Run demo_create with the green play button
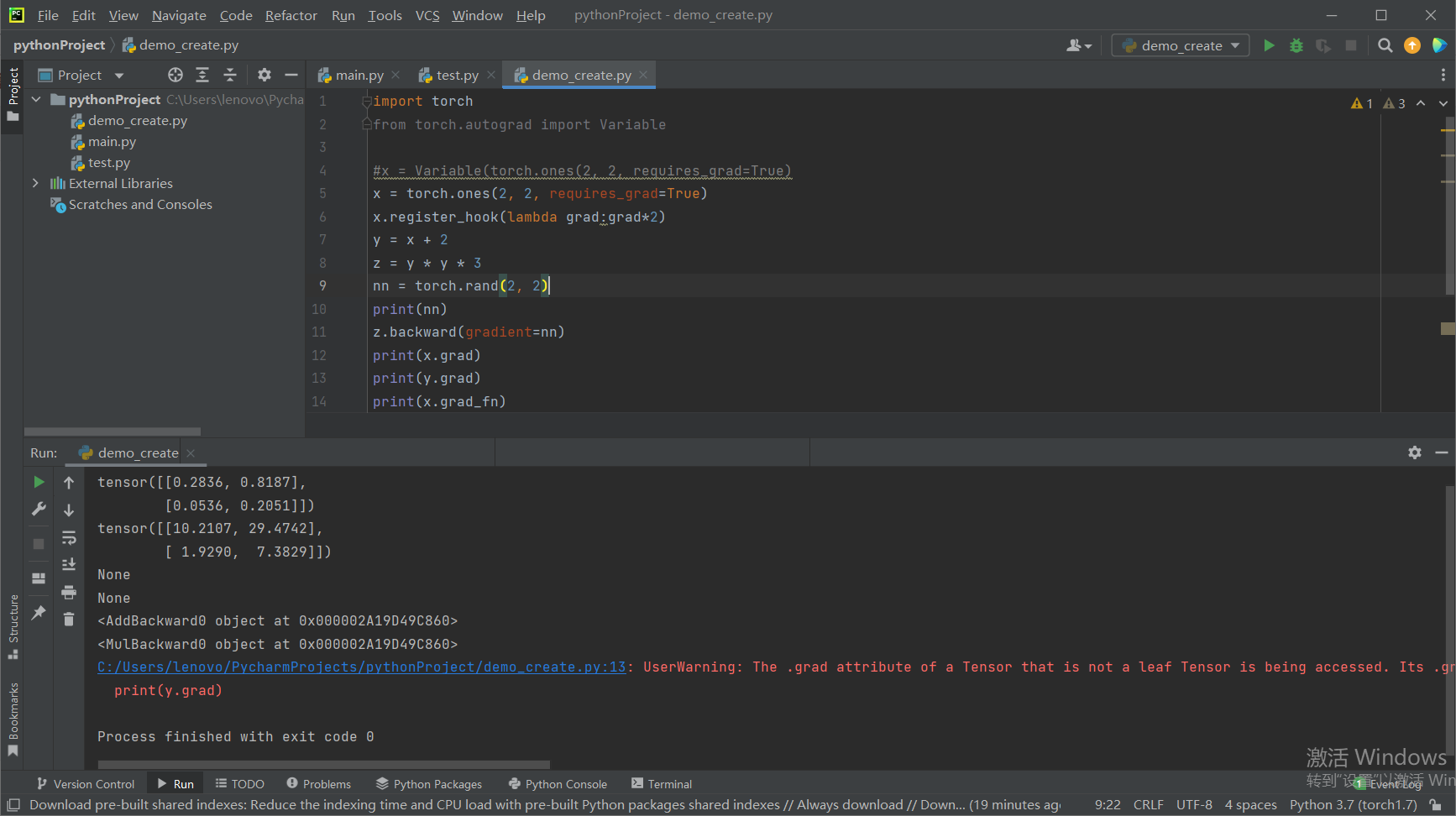The image size is (1456, 816). click(1269, 45)
